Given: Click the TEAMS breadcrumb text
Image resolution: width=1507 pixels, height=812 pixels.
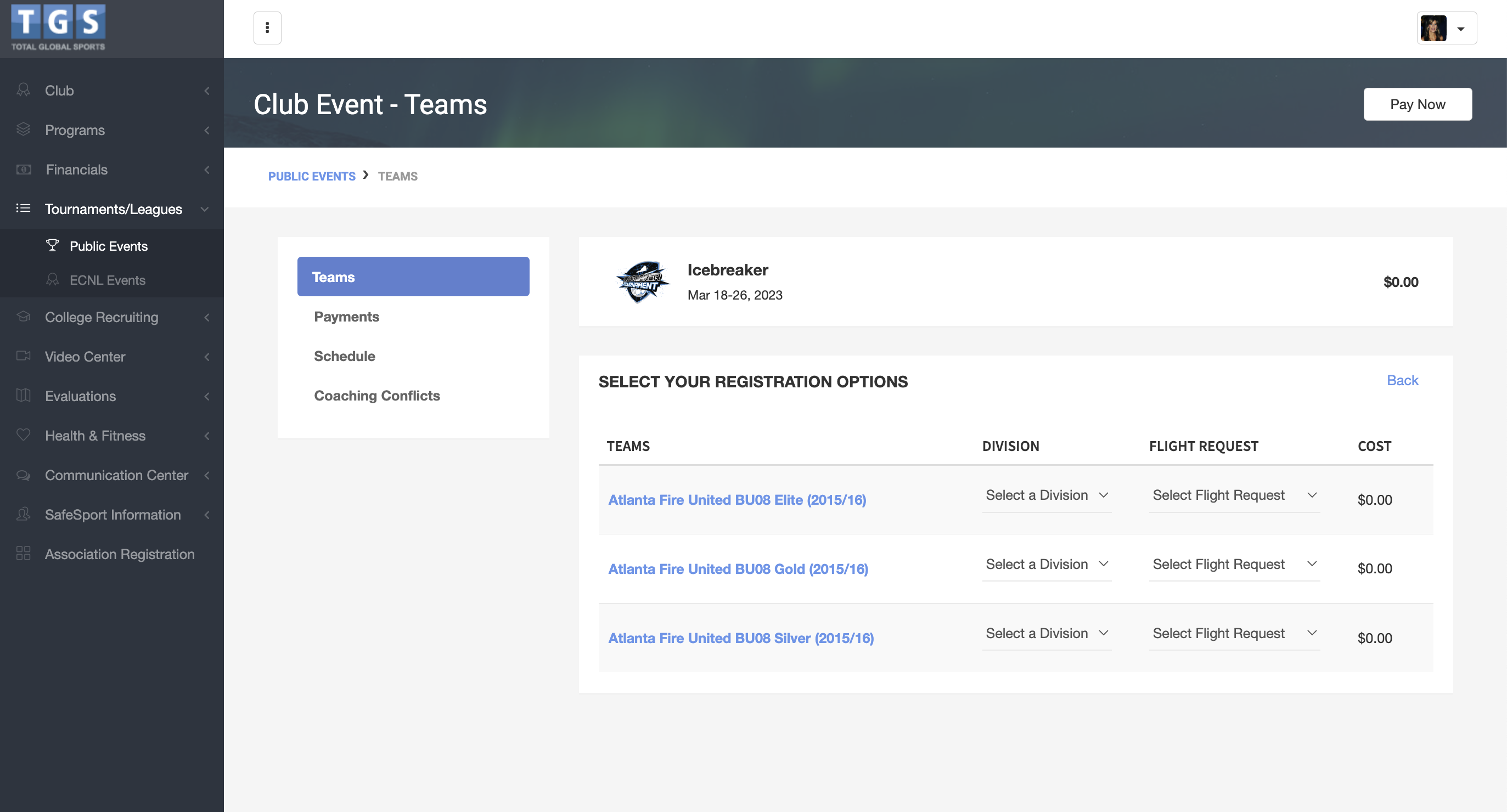Looking at the screenshot, I should pos(397,176).
